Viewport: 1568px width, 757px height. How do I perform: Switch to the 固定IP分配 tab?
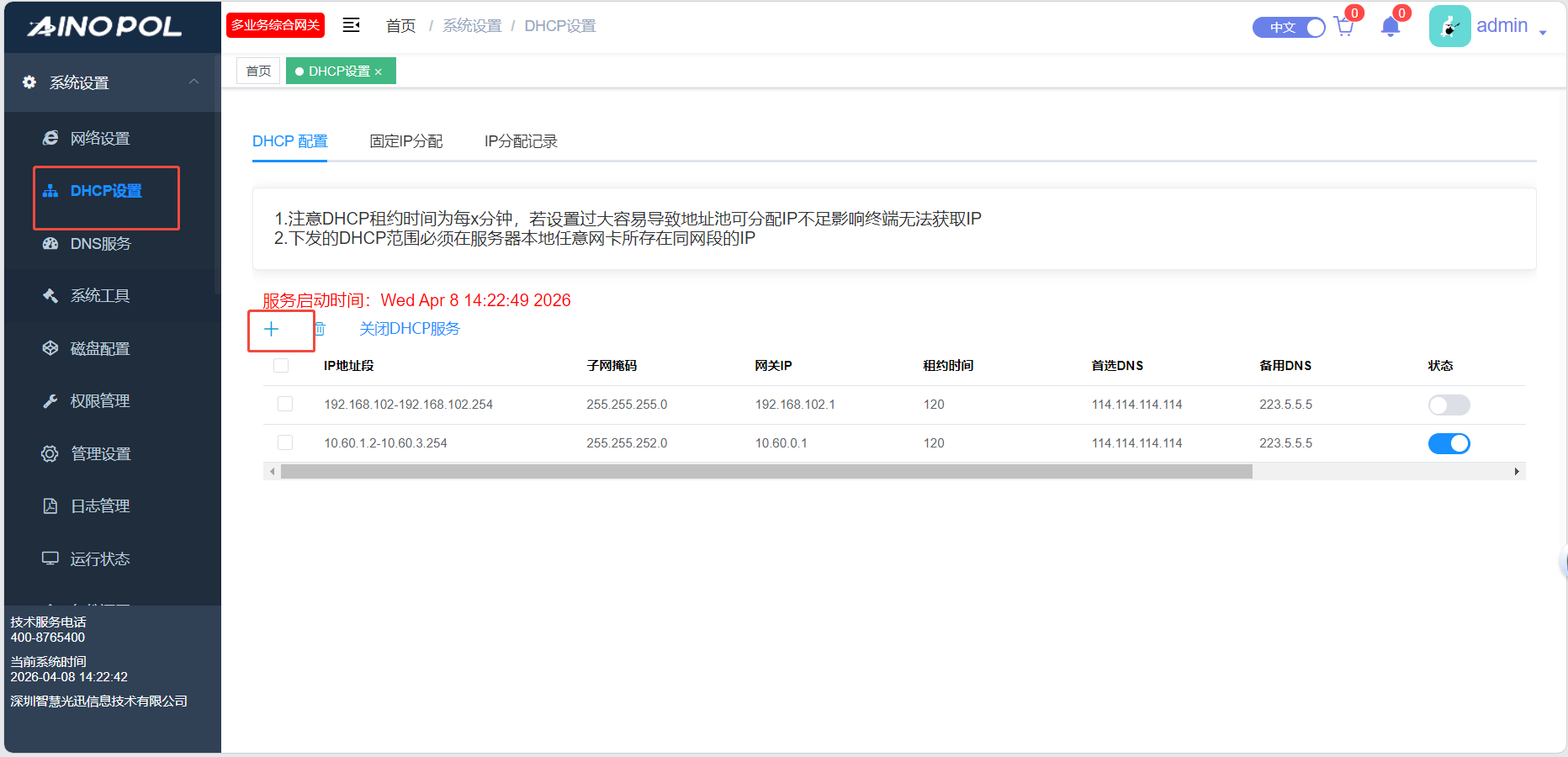[x=405, y=141]
